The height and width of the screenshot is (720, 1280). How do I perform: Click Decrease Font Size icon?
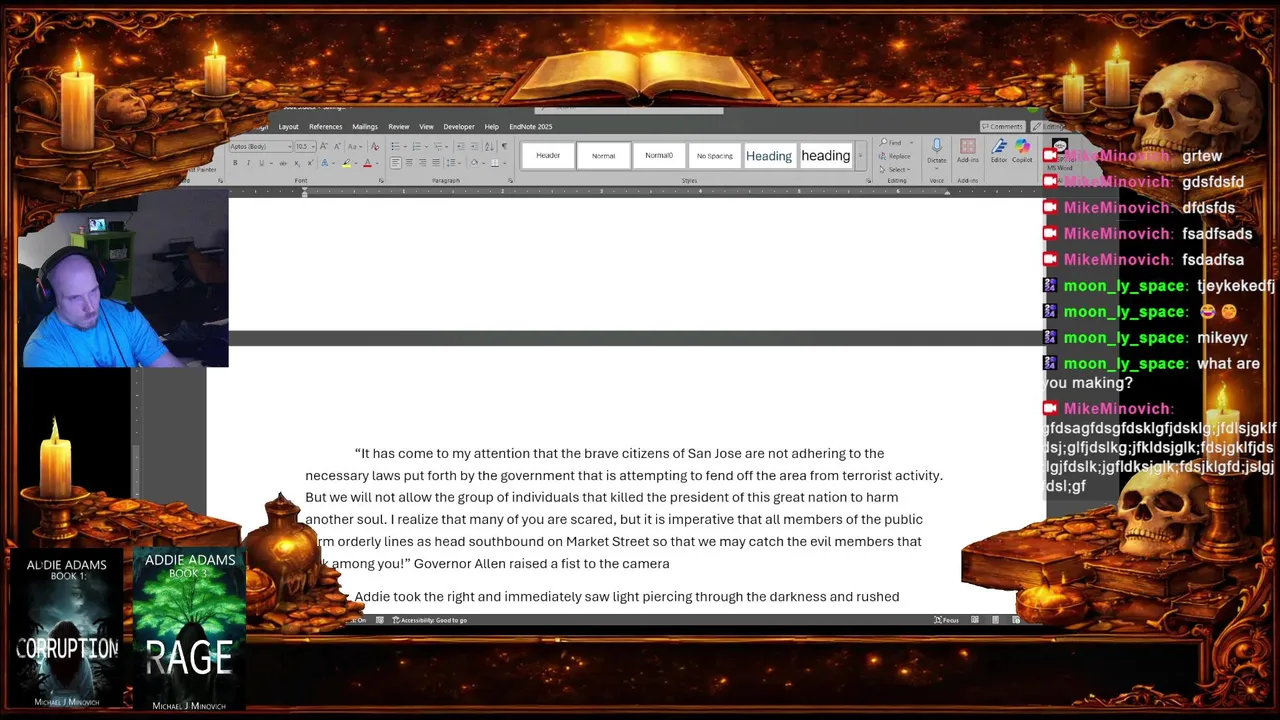pos(337,146)
